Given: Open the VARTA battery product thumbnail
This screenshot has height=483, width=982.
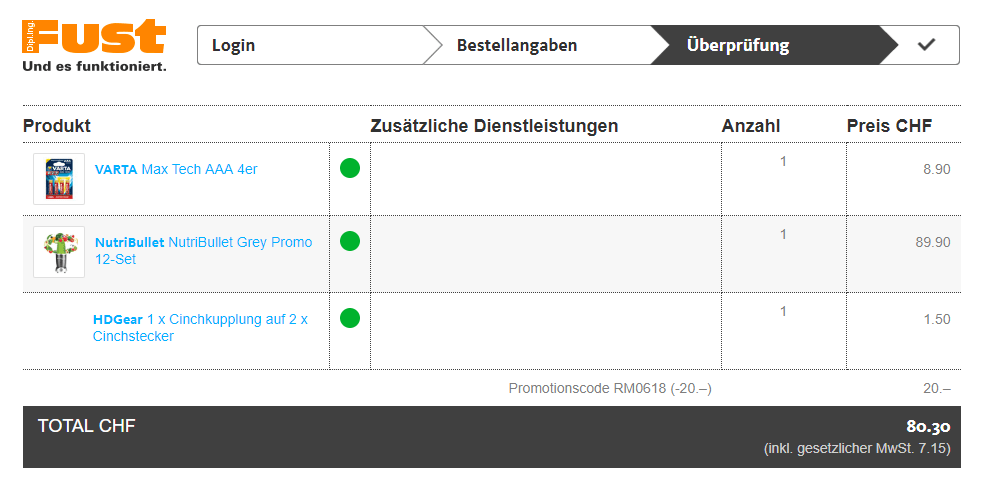Looking at the screenshot, I should [x=59, y=179].
